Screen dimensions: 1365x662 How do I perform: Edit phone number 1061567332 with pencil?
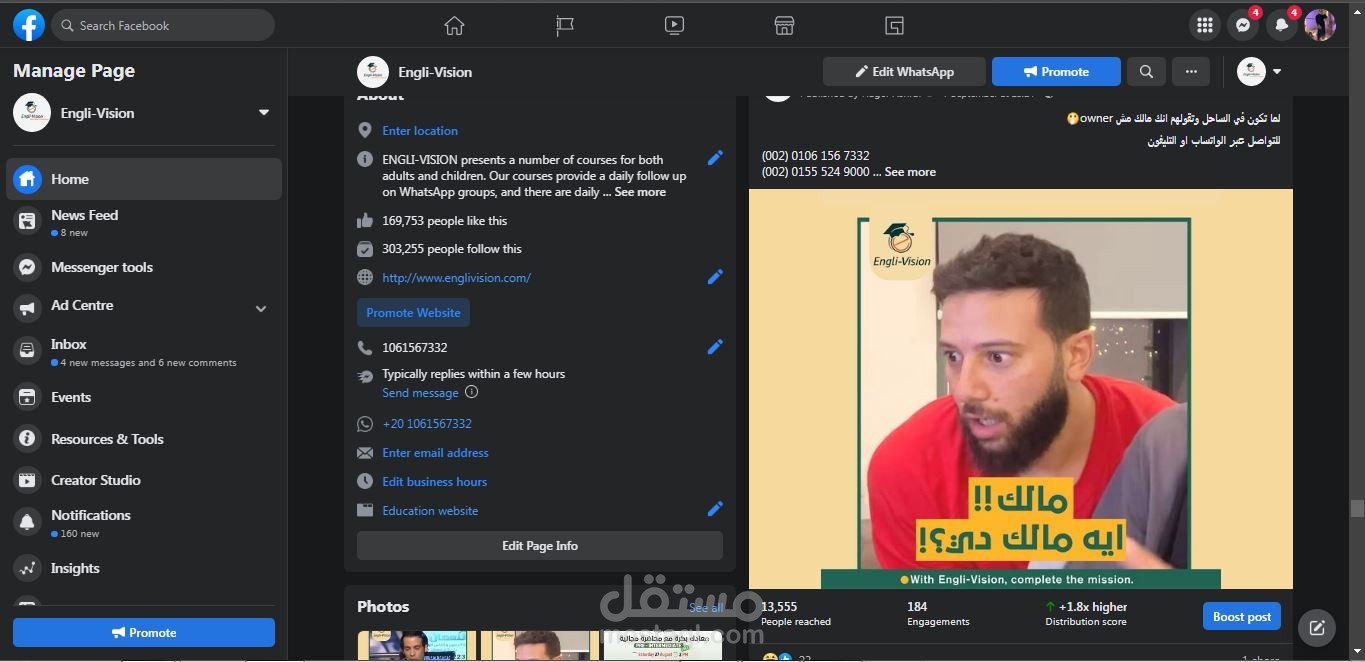coord(715,347)
